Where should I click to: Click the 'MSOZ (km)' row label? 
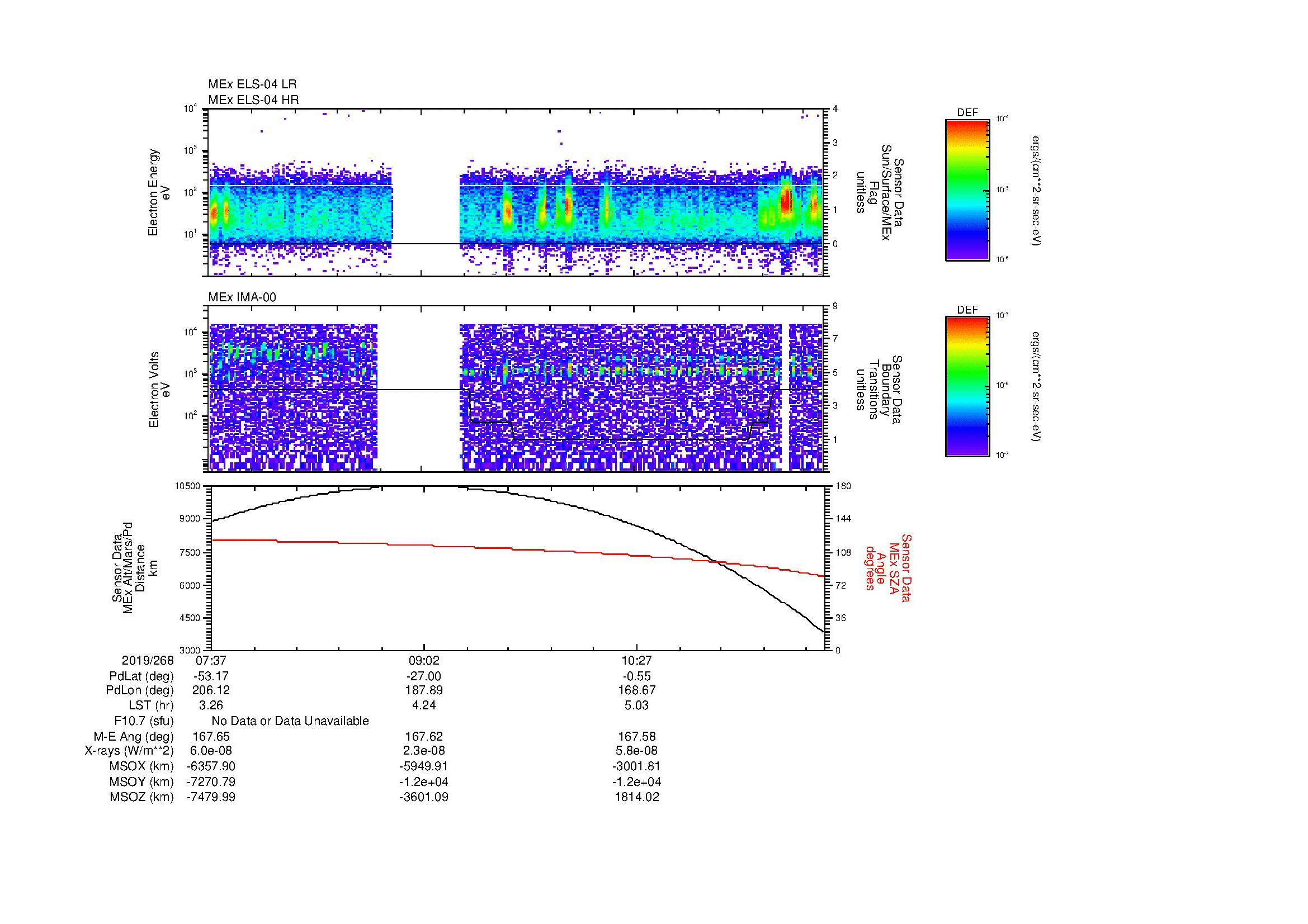tap(141, 798)
